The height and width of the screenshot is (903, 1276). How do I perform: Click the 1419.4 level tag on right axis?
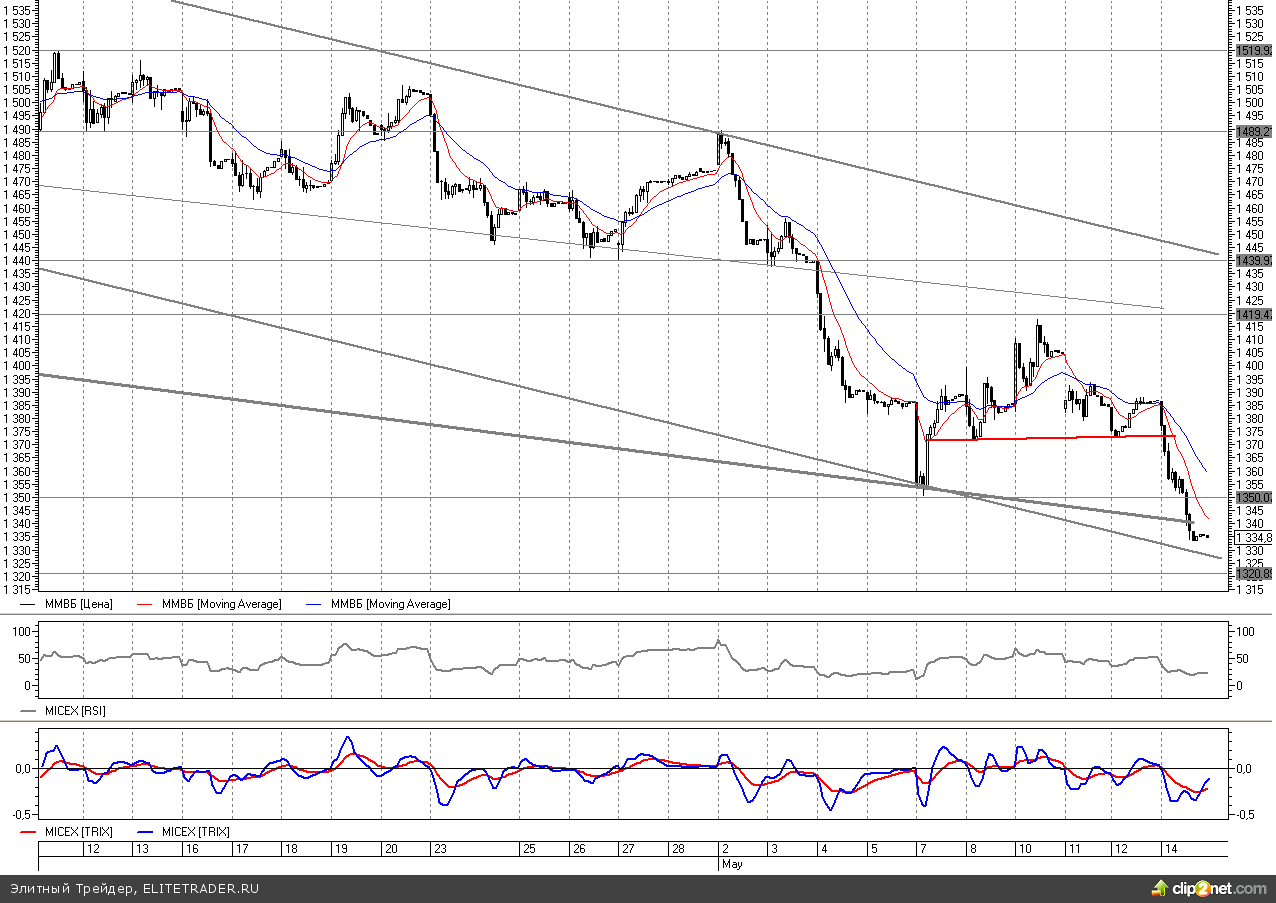1253,314
